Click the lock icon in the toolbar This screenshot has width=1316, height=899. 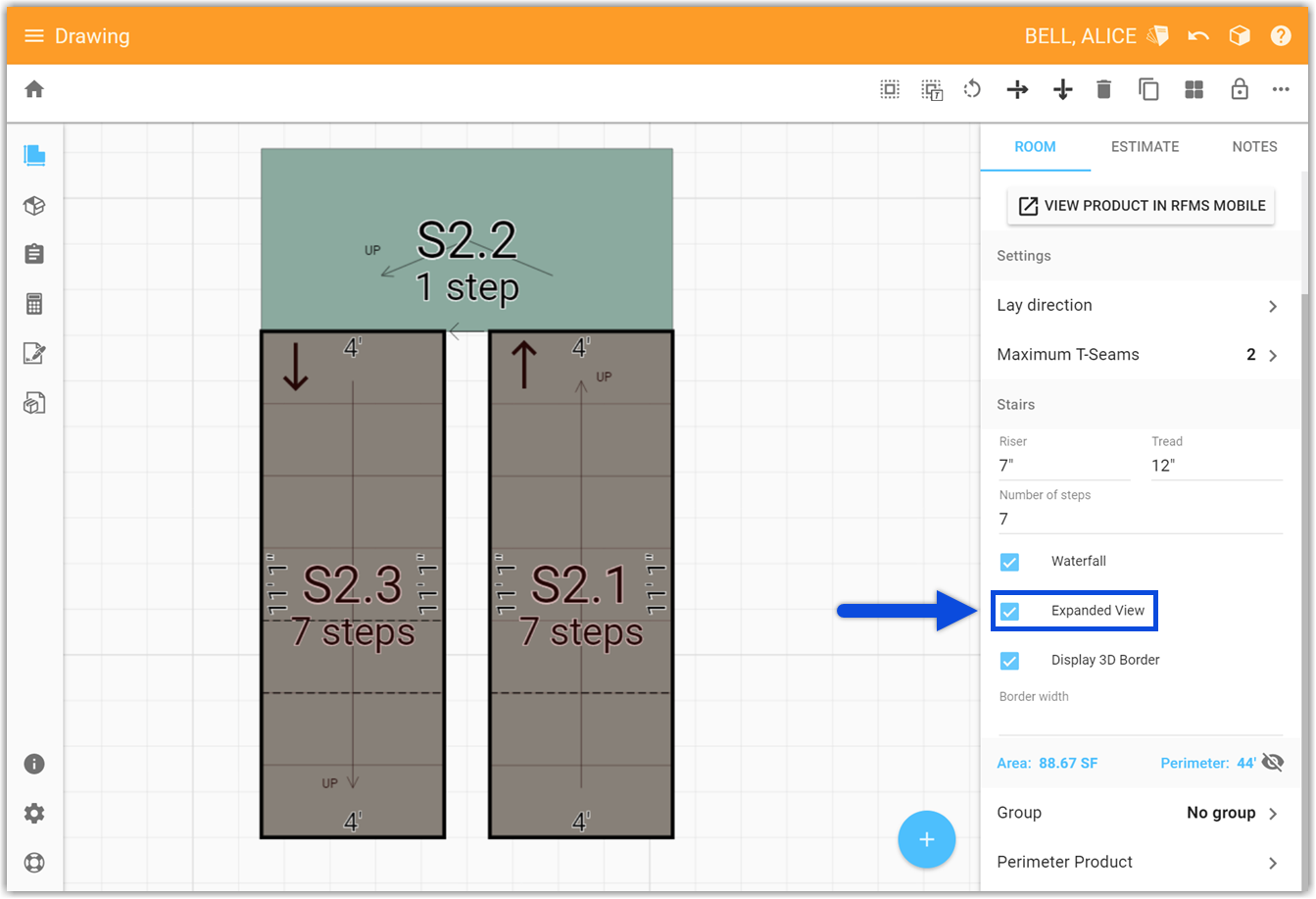point(1240,89)
